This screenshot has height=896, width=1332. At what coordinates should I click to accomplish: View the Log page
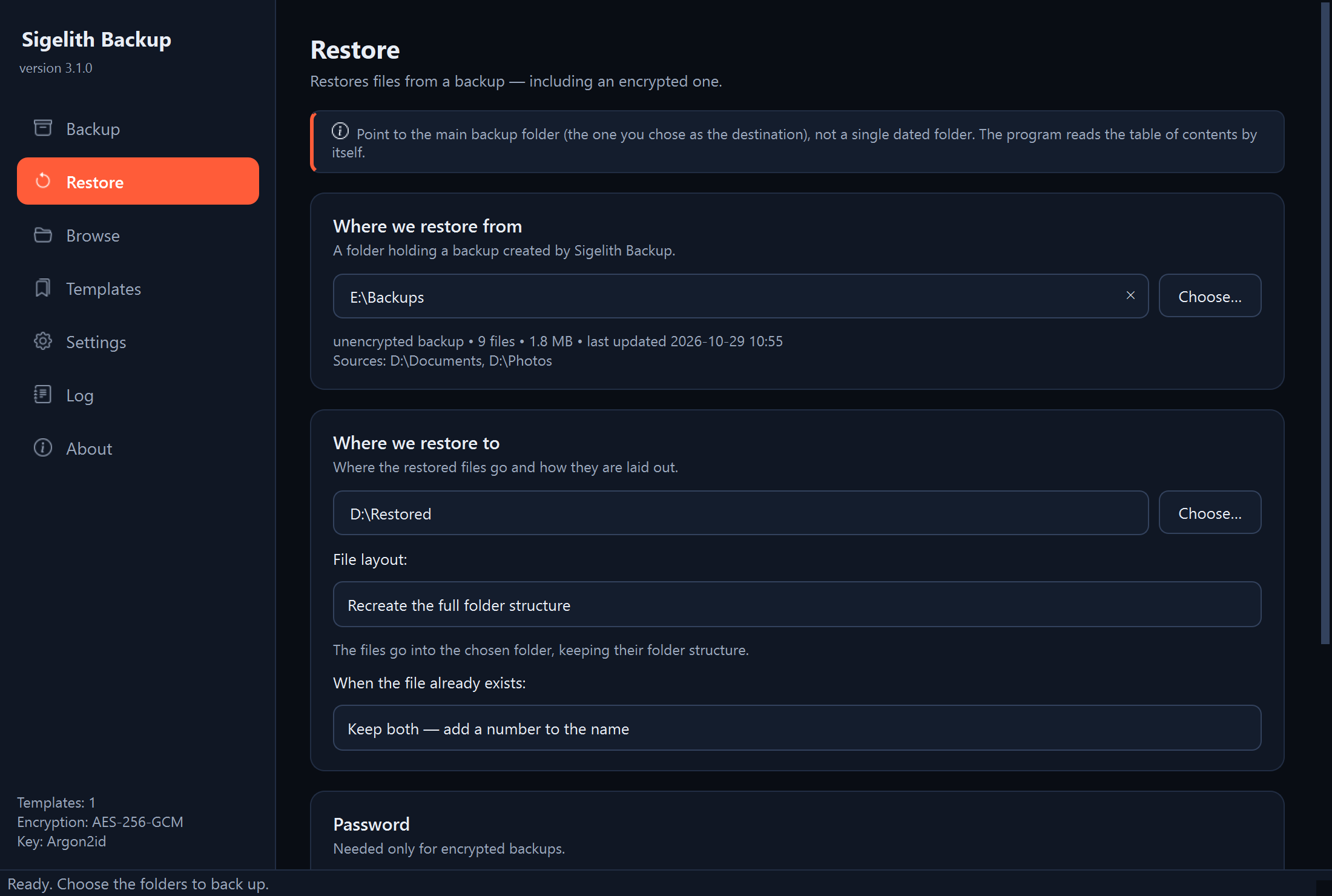(138, 395)
